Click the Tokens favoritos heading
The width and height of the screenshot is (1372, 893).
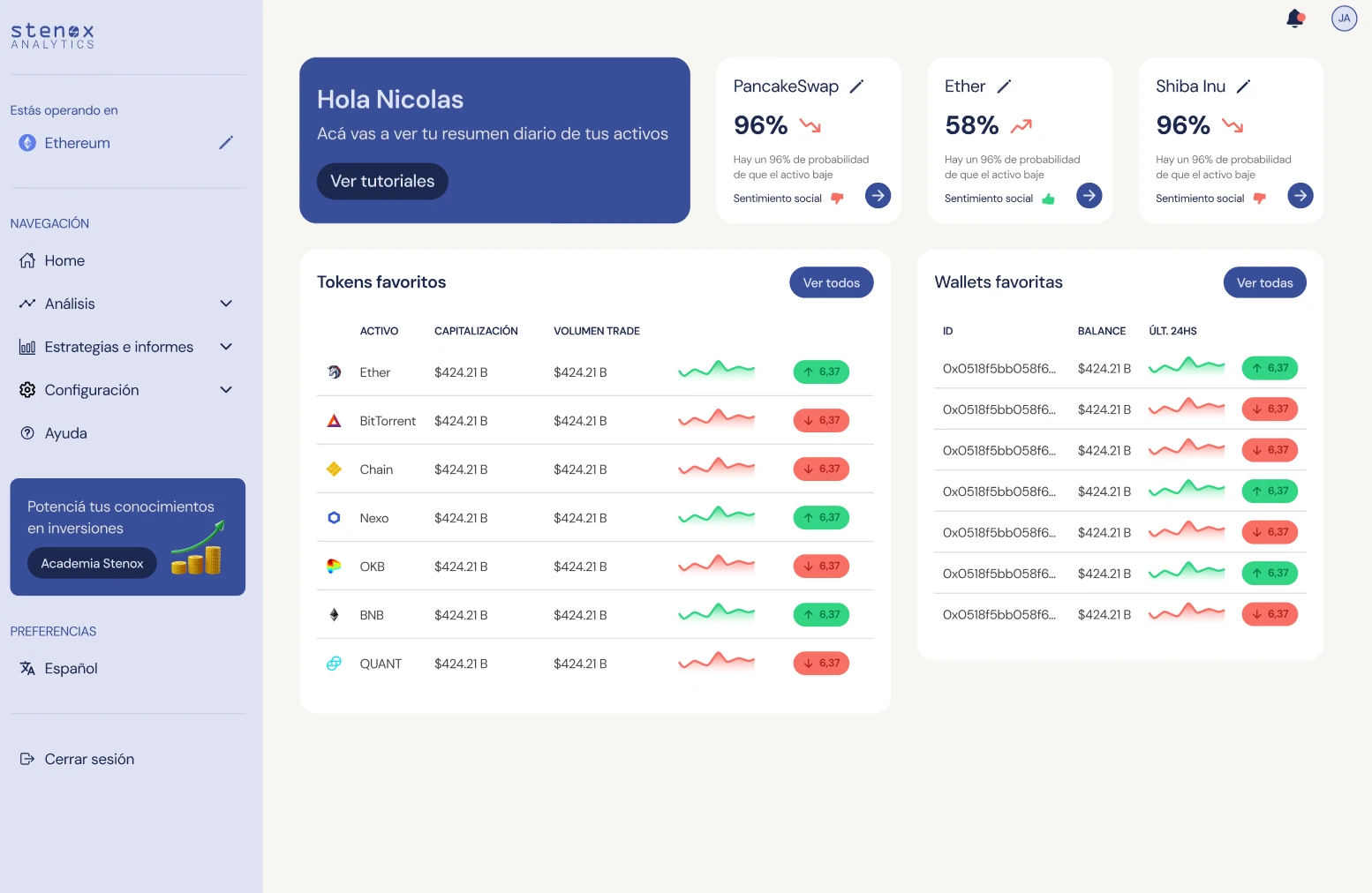coord(381,282)
